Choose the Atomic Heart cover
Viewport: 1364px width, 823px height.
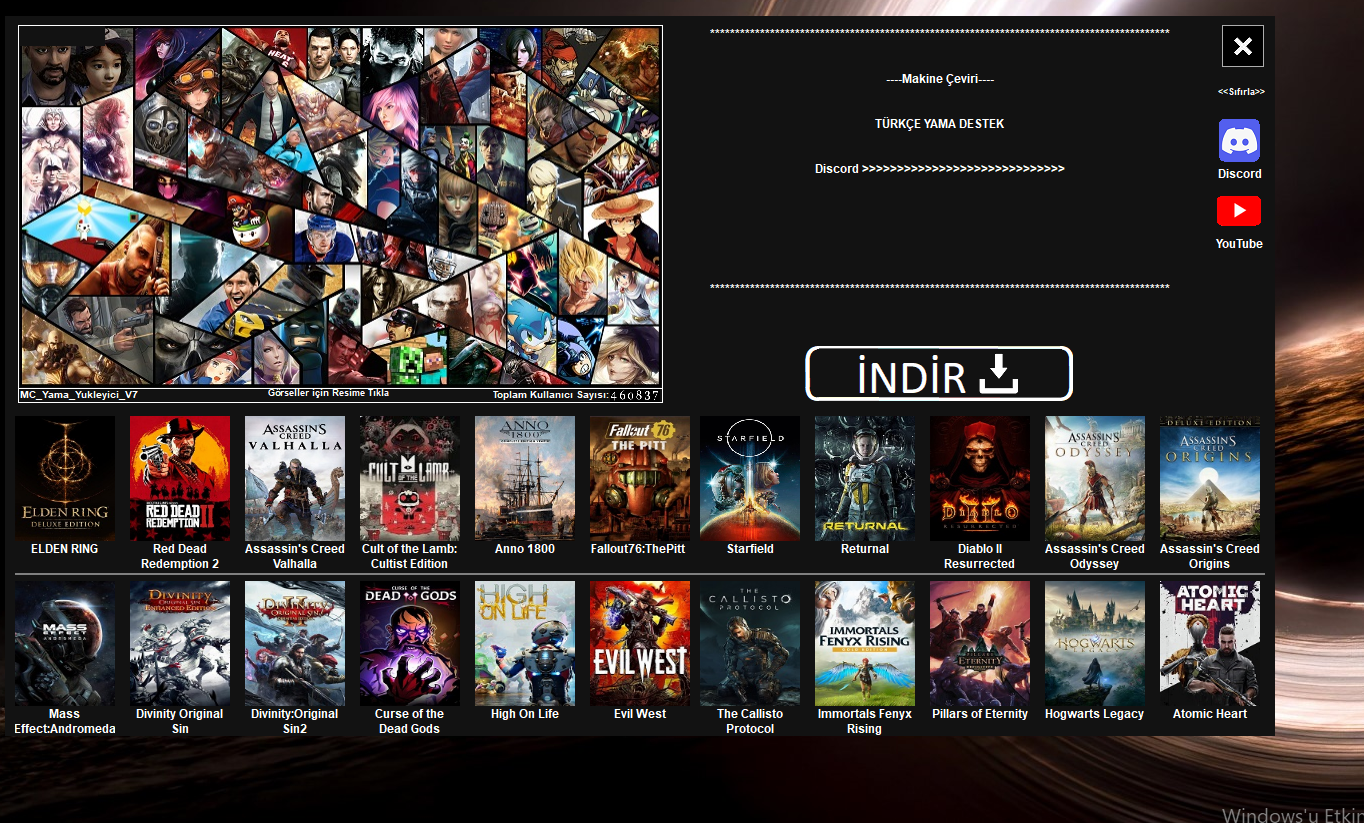[1210, 644]
